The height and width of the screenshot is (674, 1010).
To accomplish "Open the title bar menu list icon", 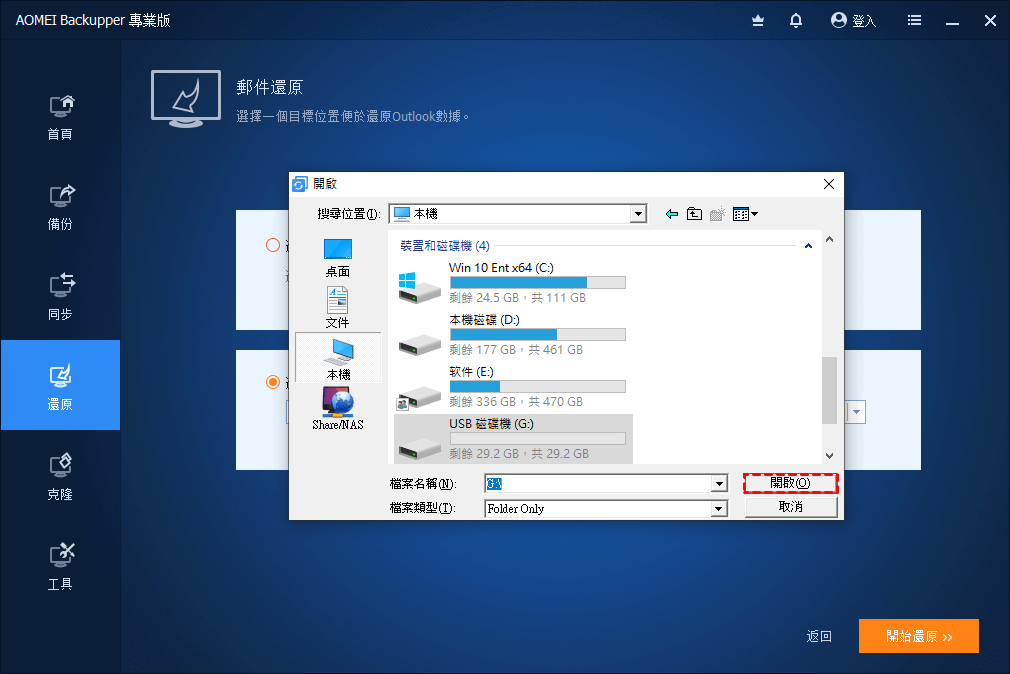I will [914, 21].
